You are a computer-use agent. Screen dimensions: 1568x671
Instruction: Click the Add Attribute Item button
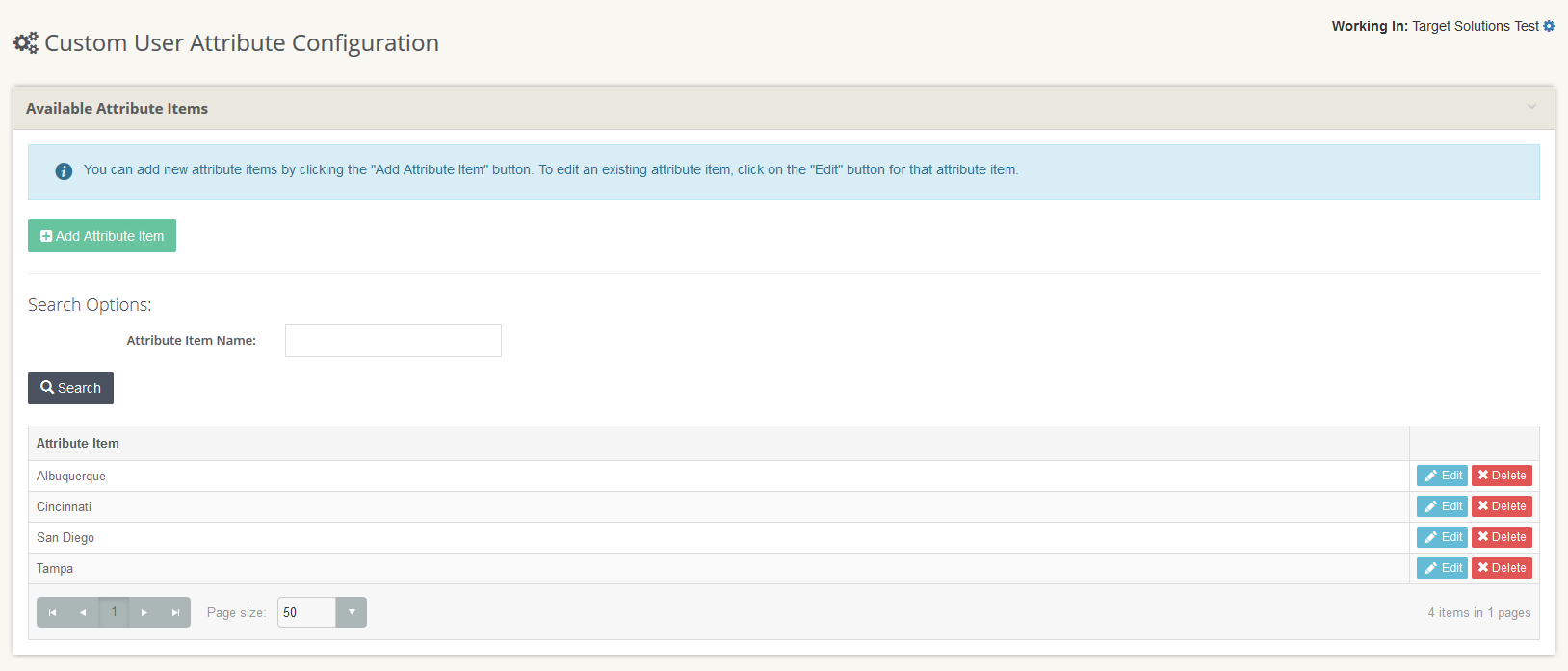click(102, 236)
